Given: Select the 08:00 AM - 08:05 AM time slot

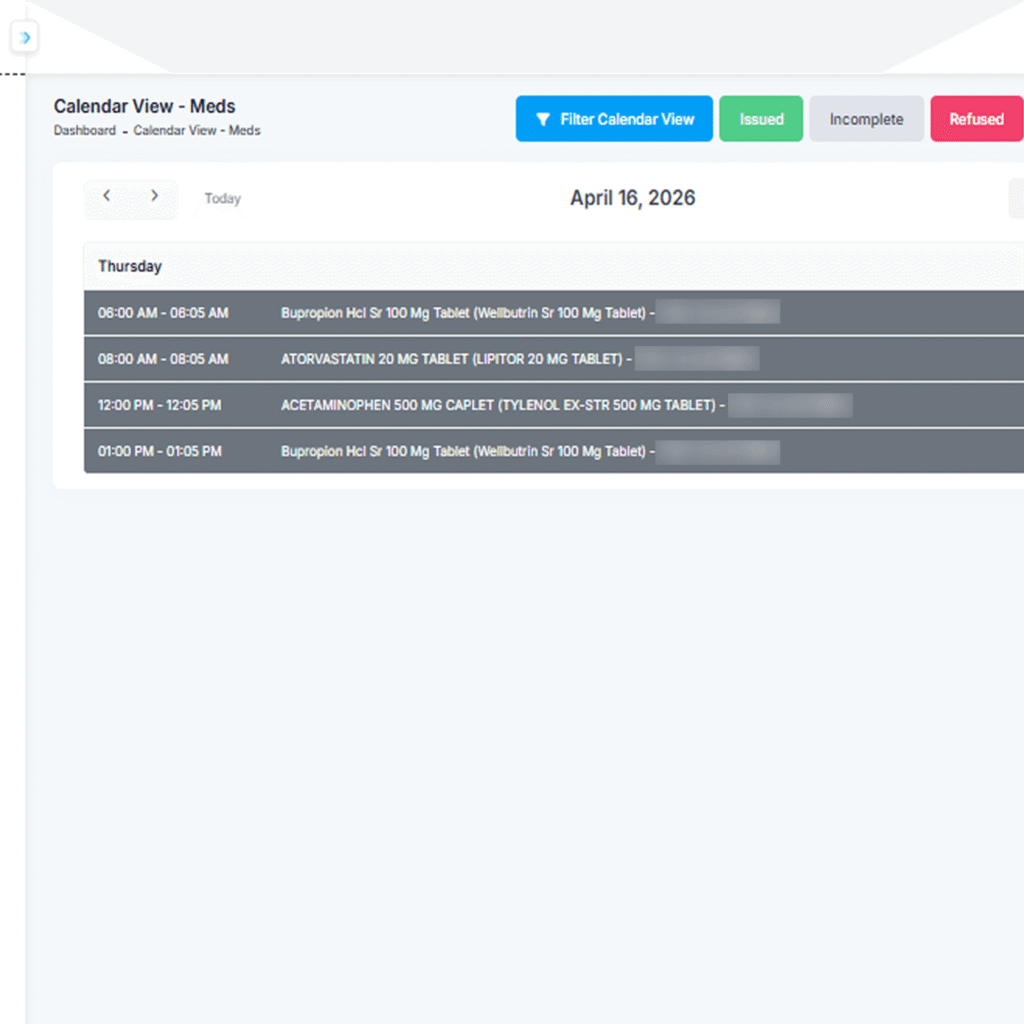Looking at the screenshot, I should click(163, 359).
